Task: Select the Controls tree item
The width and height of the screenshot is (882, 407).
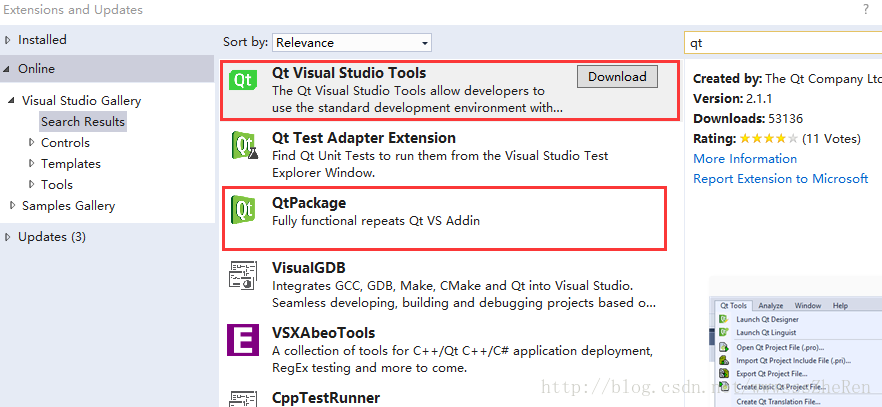Action: click(x=65, y=143)
